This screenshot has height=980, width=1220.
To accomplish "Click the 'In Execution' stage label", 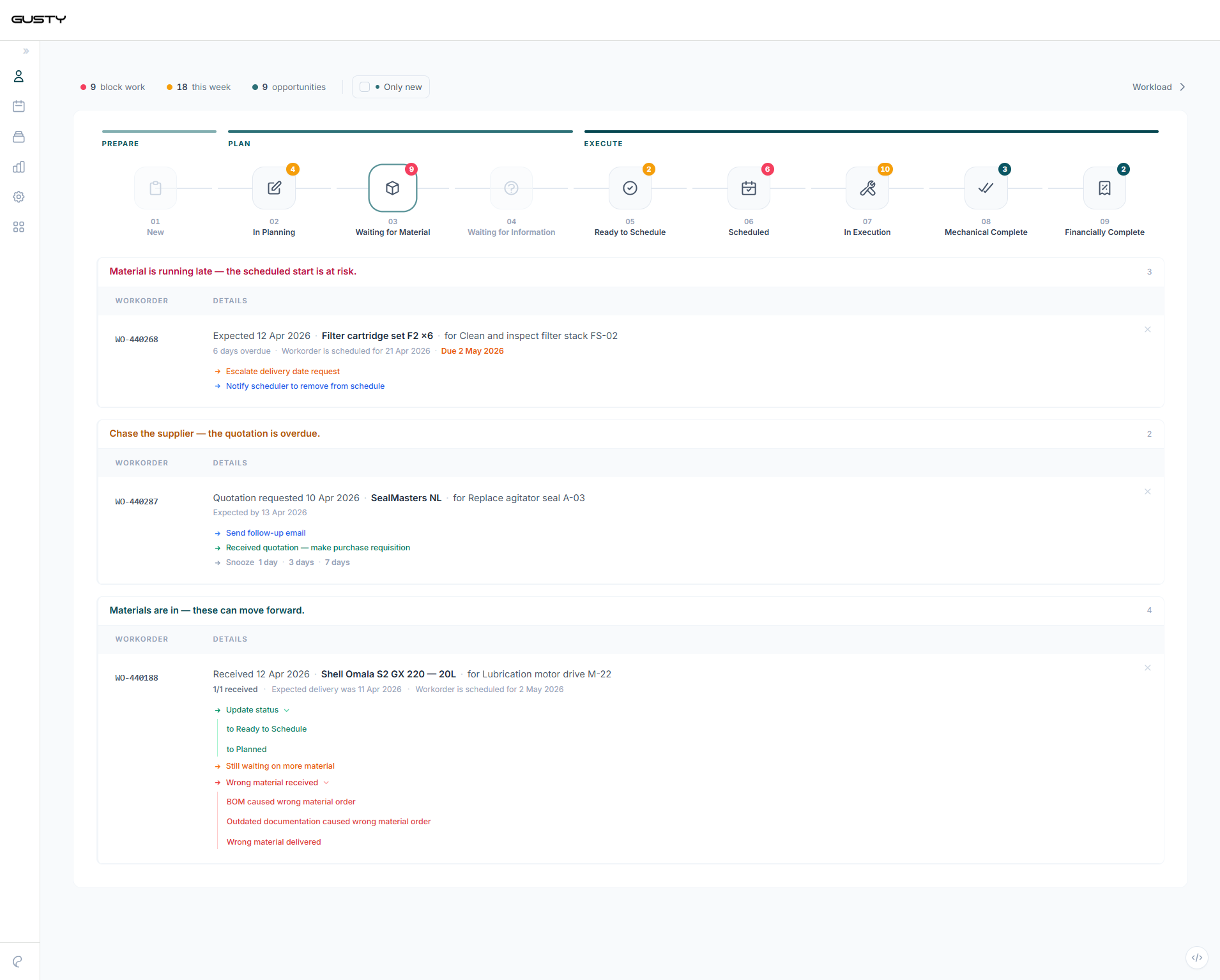I will coord(867,232).
